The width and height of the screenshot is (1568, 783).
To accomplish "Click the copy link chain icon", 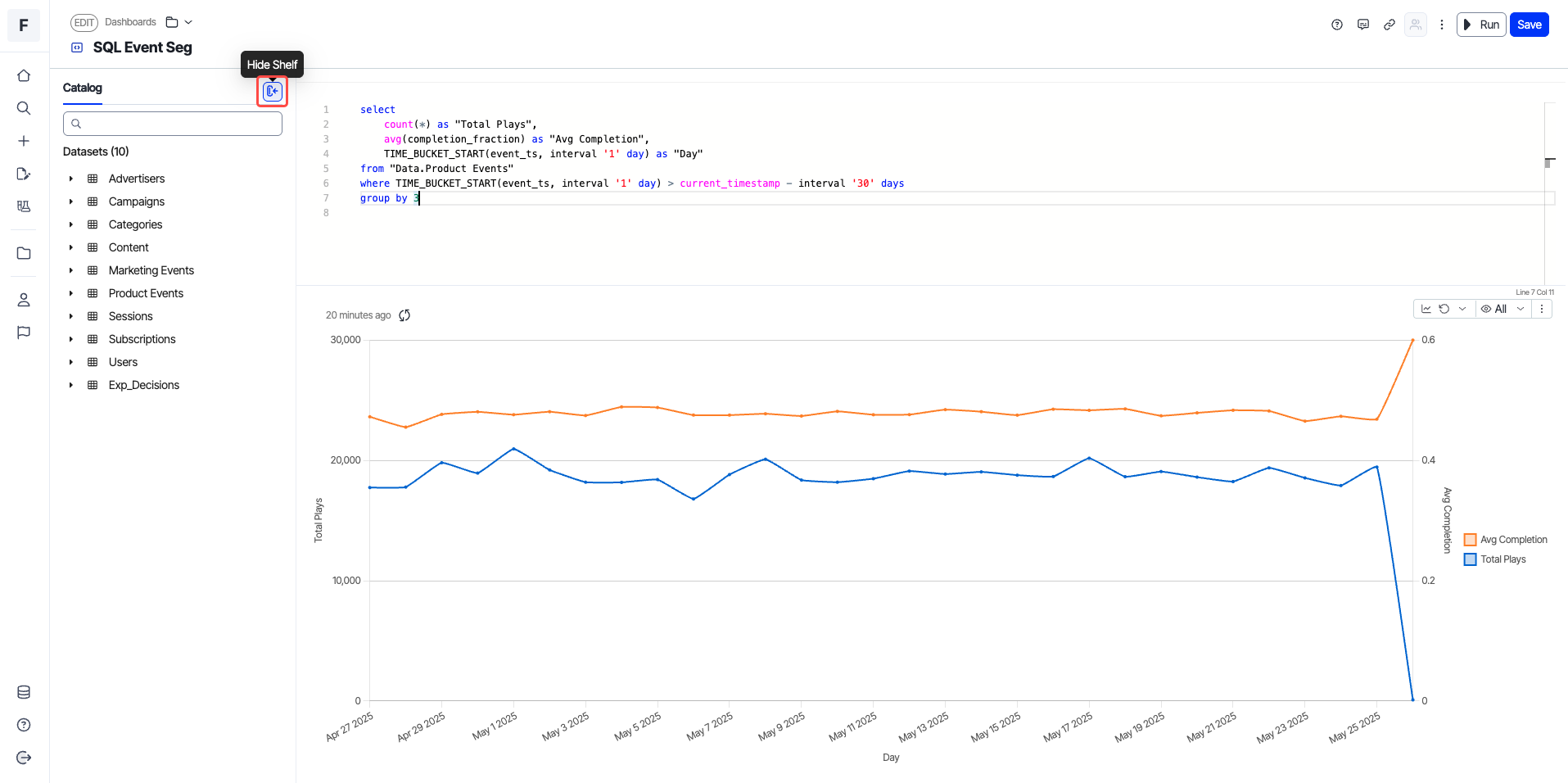I will (x=1390, y=25).
